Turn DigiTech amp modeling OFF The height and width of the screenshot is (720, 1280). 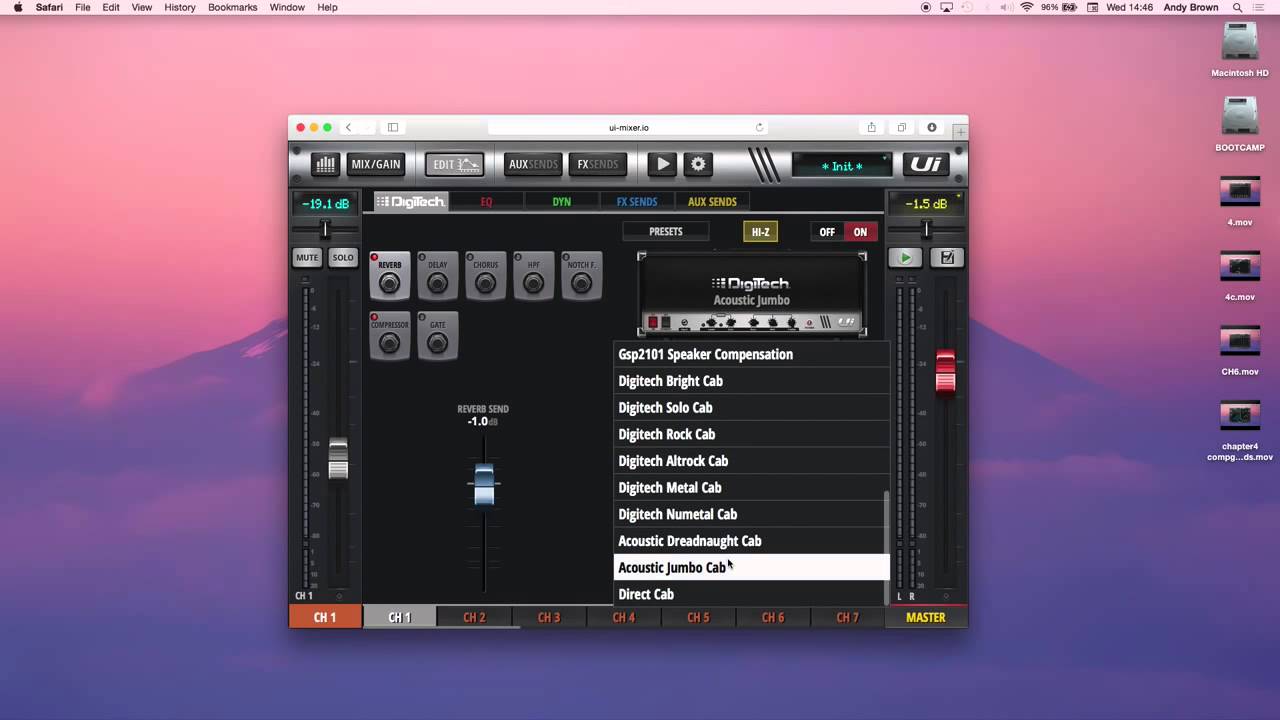click(827, 232)
